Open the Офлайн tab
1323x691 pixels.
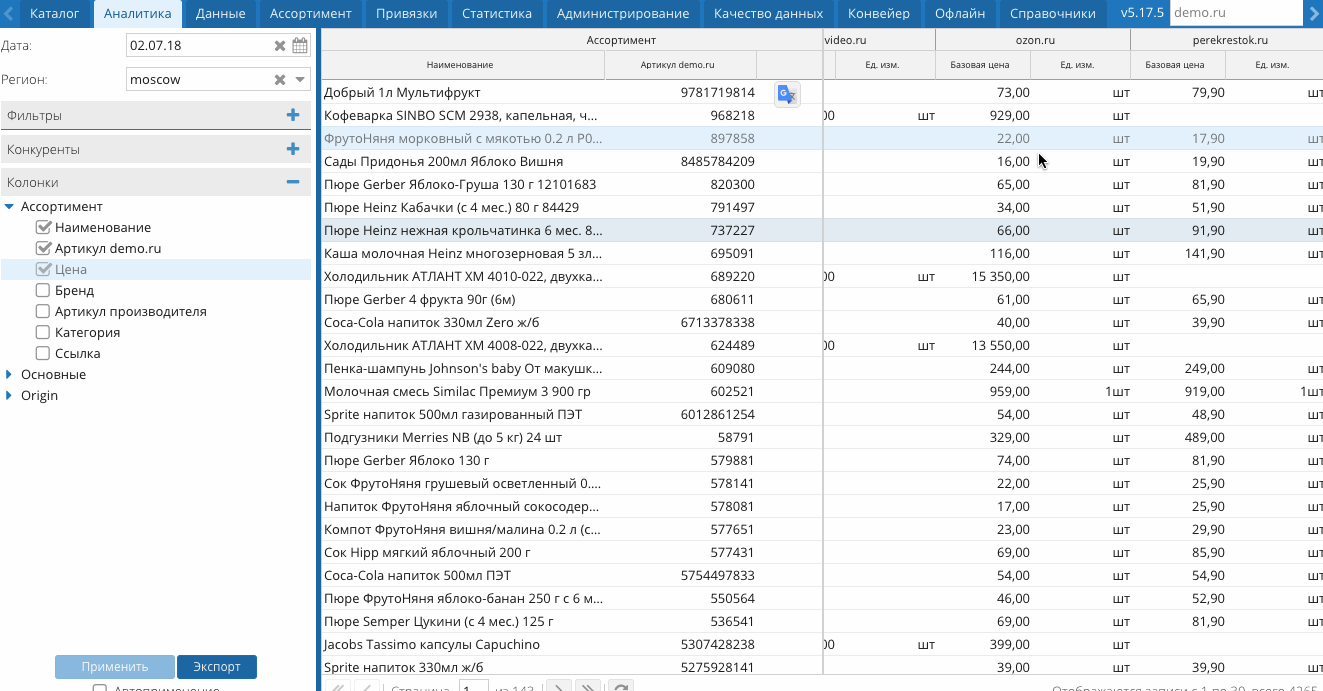click(960, 14)
